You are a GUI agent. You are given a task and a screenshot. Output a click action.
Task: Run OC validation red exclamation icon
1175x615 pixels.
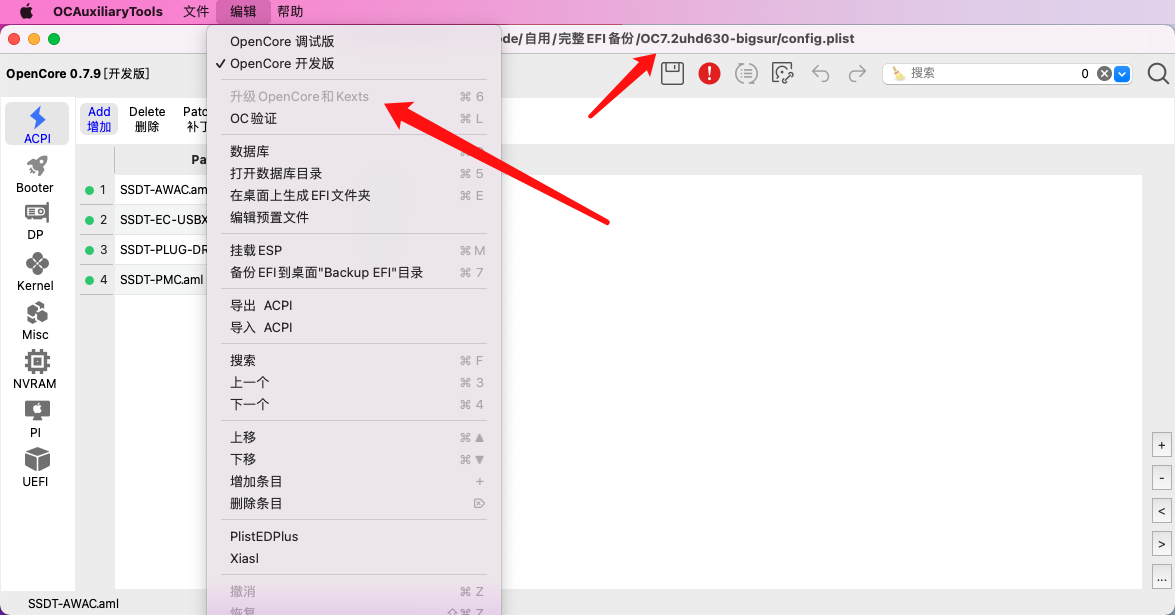709,73
